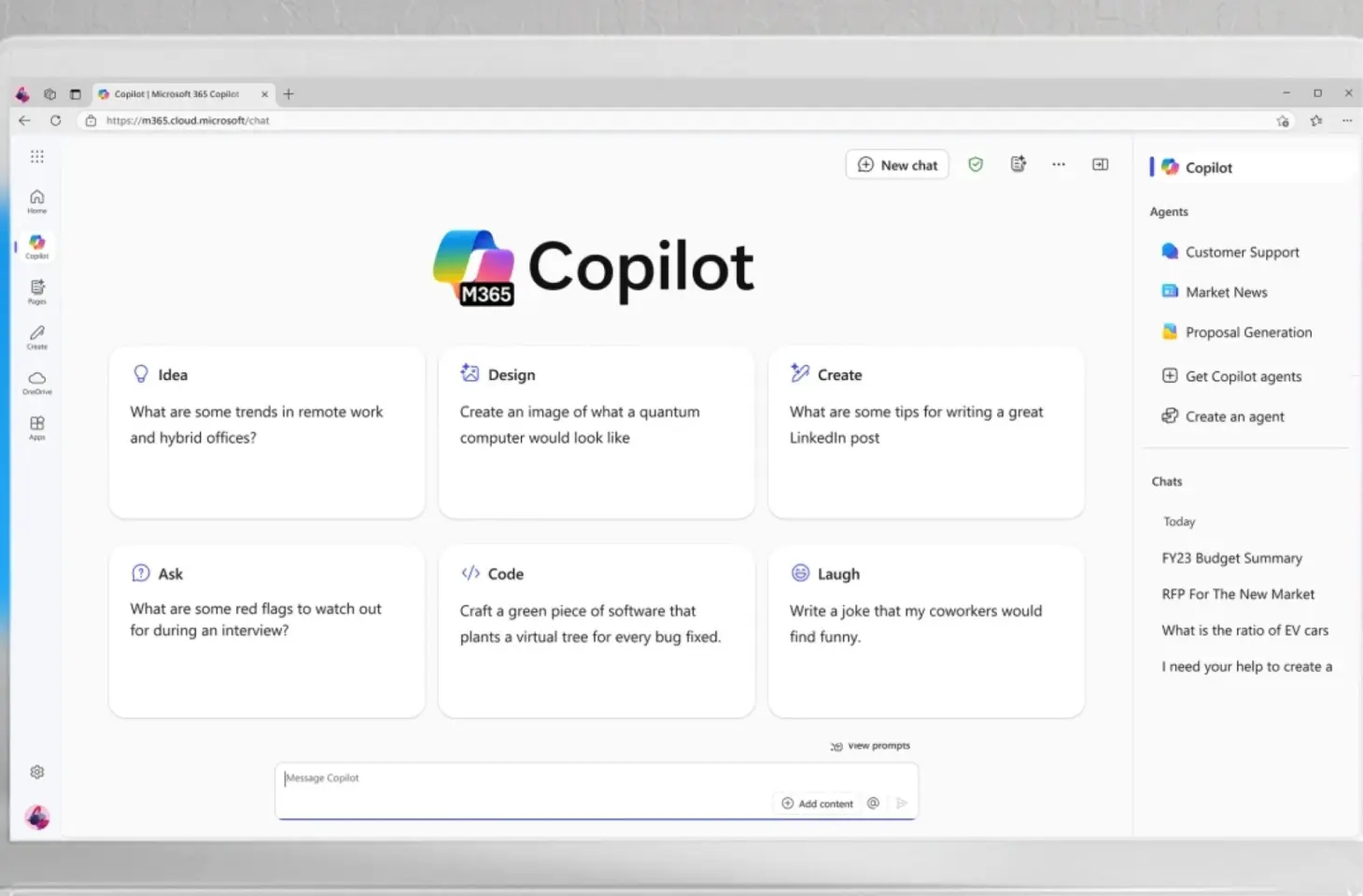Click View prompts link
1363x896 pixels.
tap(870, 746)
